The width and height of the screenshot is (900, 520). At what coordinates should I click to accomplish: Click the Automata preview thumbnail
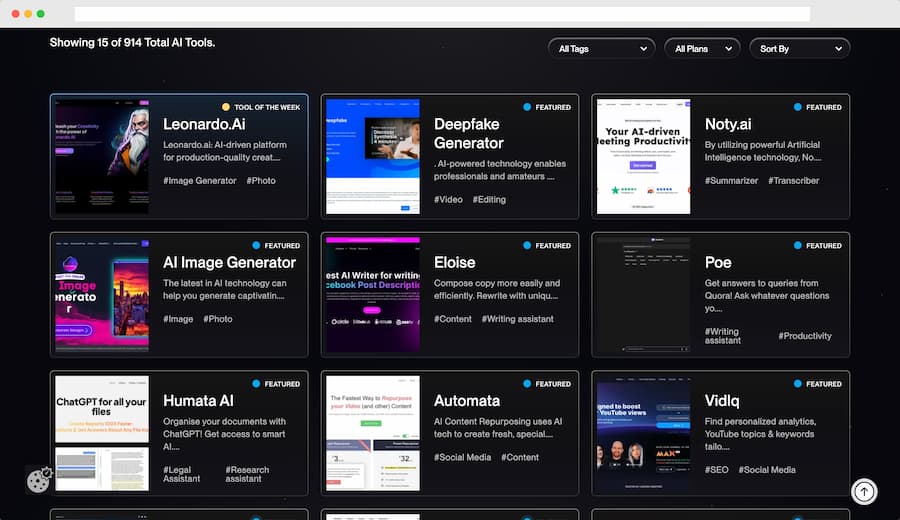tap(373, 433)
